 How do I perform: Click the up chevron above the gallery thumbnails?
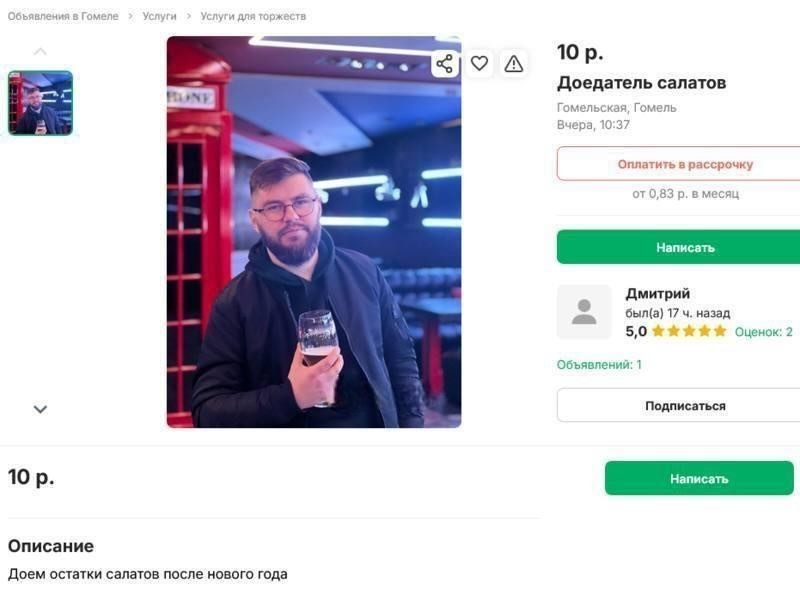(x=41, y=48)
